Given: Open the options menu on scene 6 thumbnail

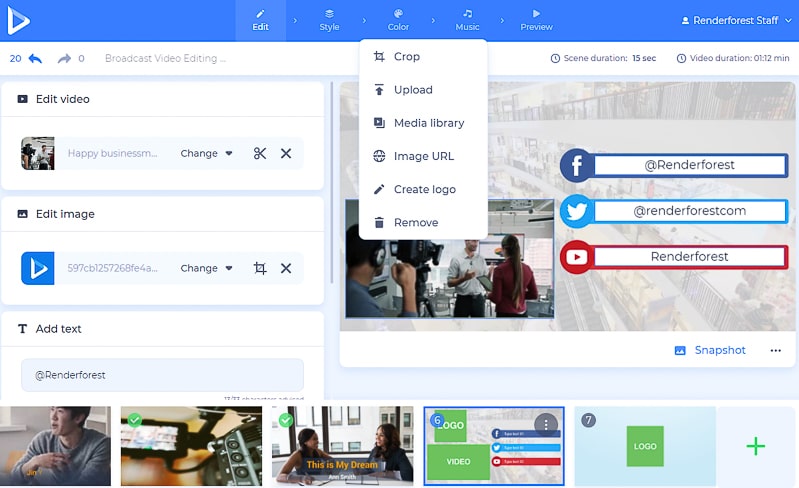Looking at the screenshot, I should (546, 424).
